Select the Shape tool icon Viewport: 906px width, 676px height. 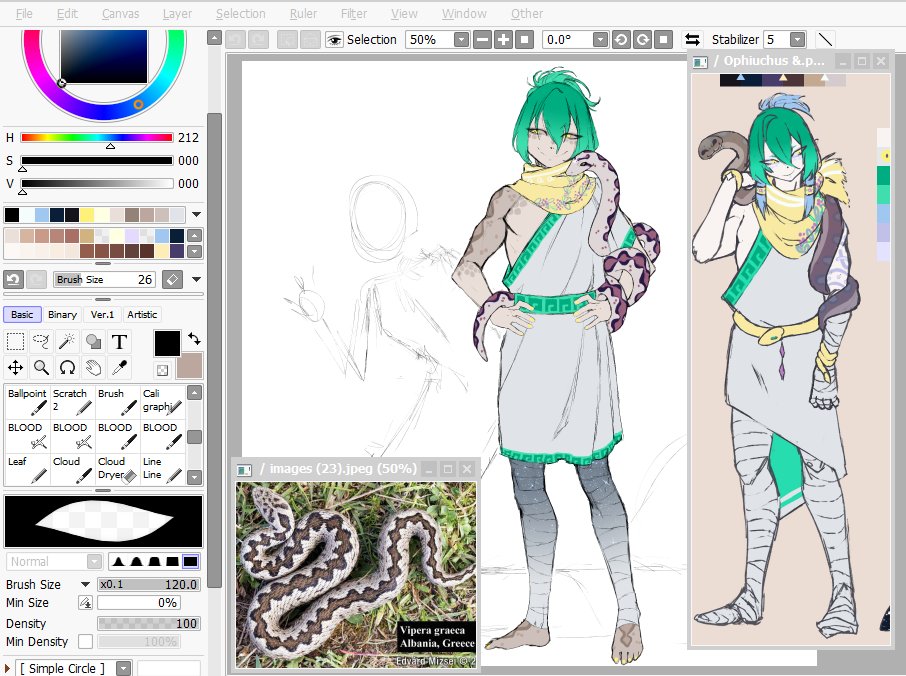[x=93, y=341]
